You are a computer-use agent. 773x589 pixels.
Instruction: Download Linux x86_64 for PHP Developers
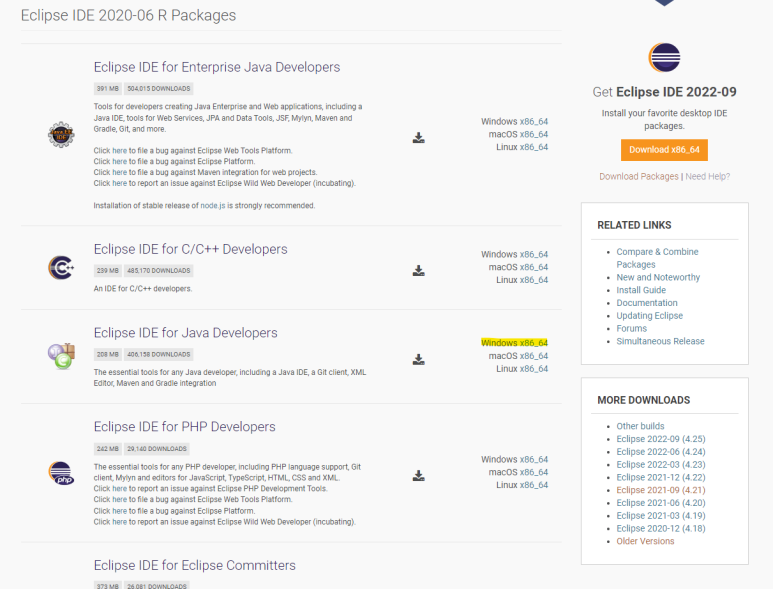[533, 485]
